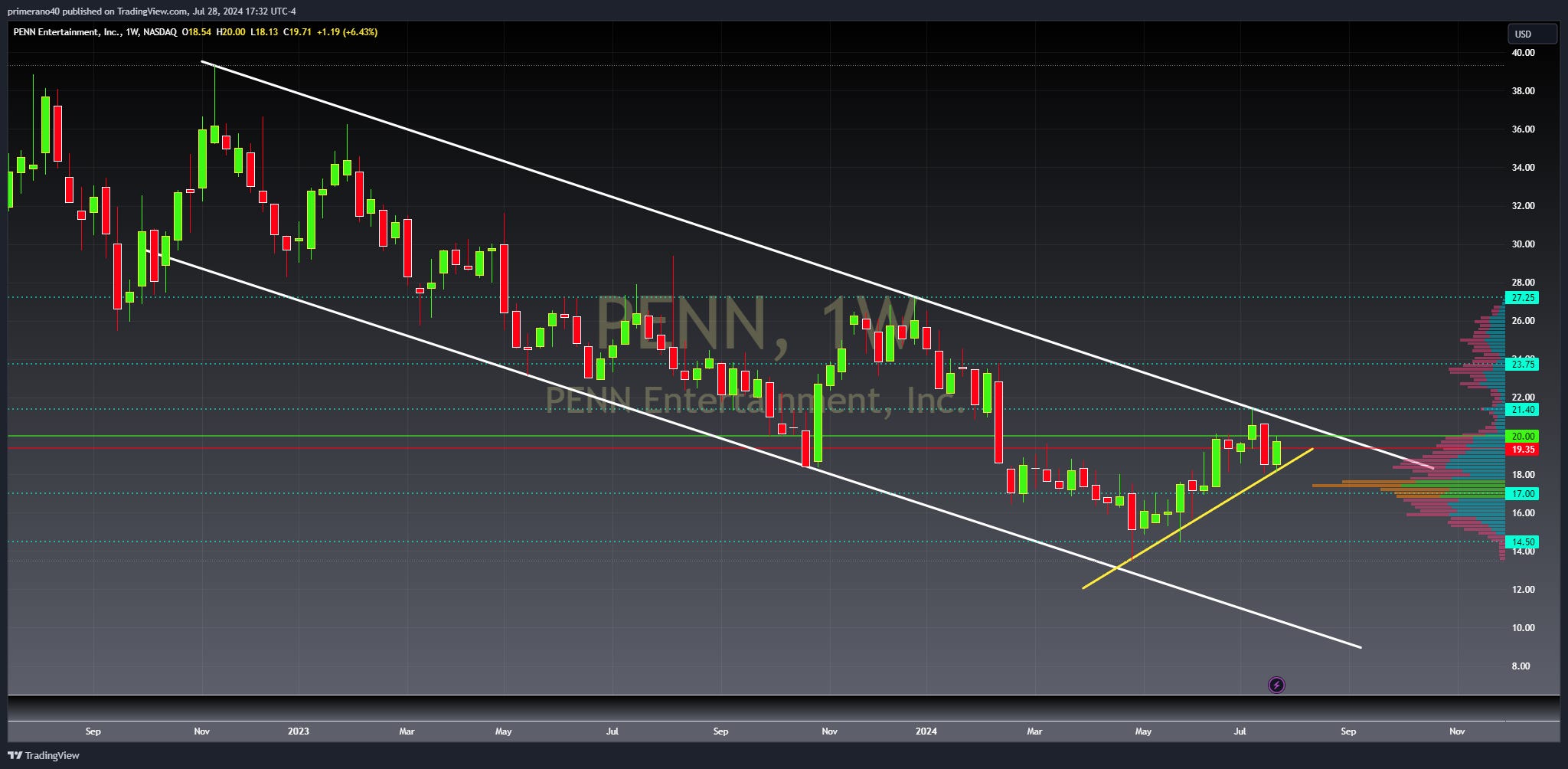
Task: Select the low value L18.13
Action: click(x=264, y=32)
